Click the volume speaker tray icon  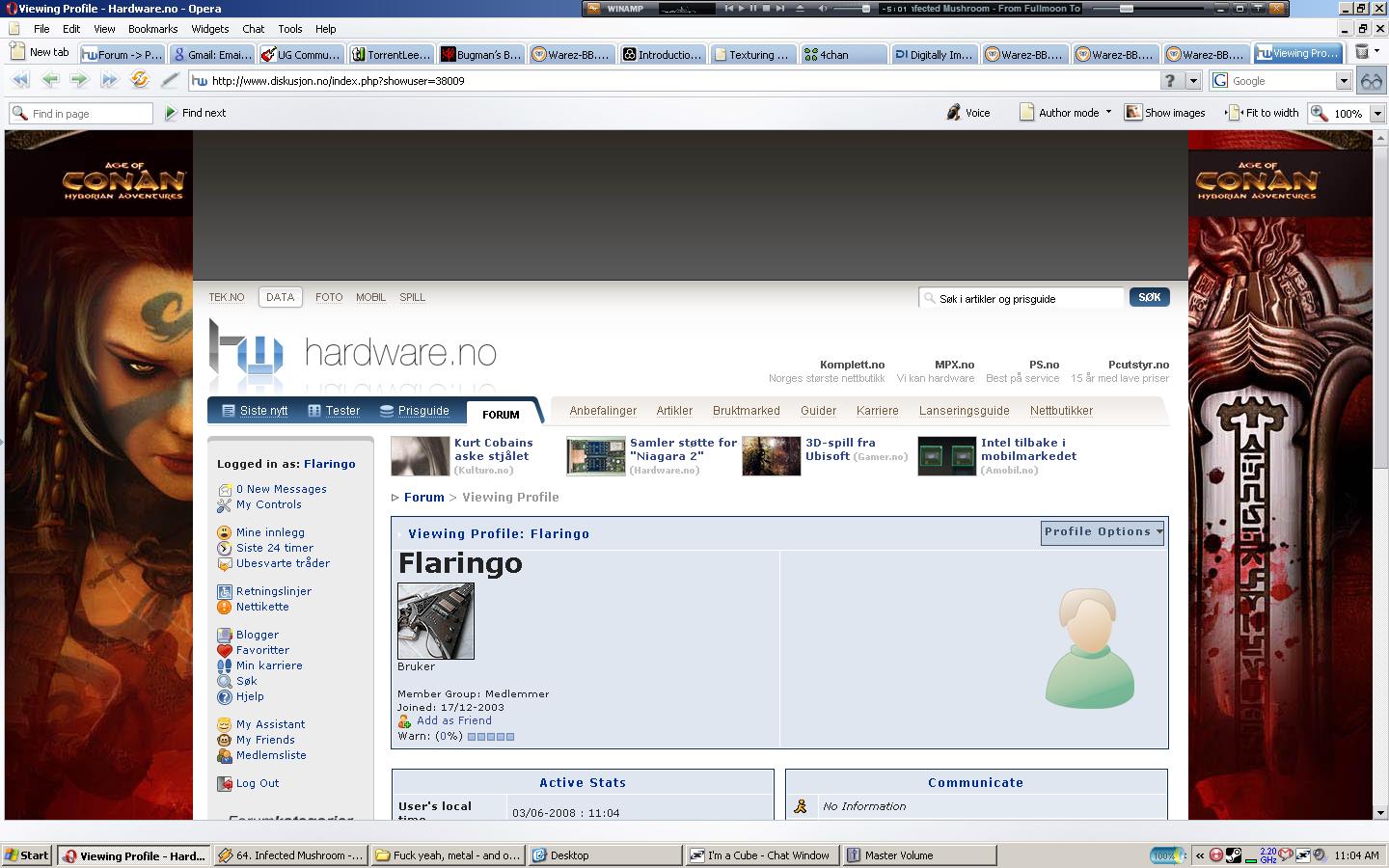coord(1319,854)
